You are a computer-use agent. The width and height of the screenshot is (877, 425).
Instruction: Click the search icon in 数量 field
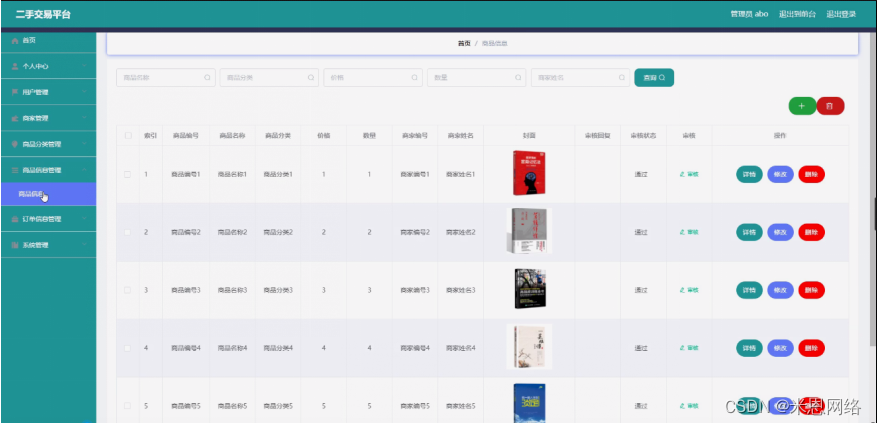[518, 78]
